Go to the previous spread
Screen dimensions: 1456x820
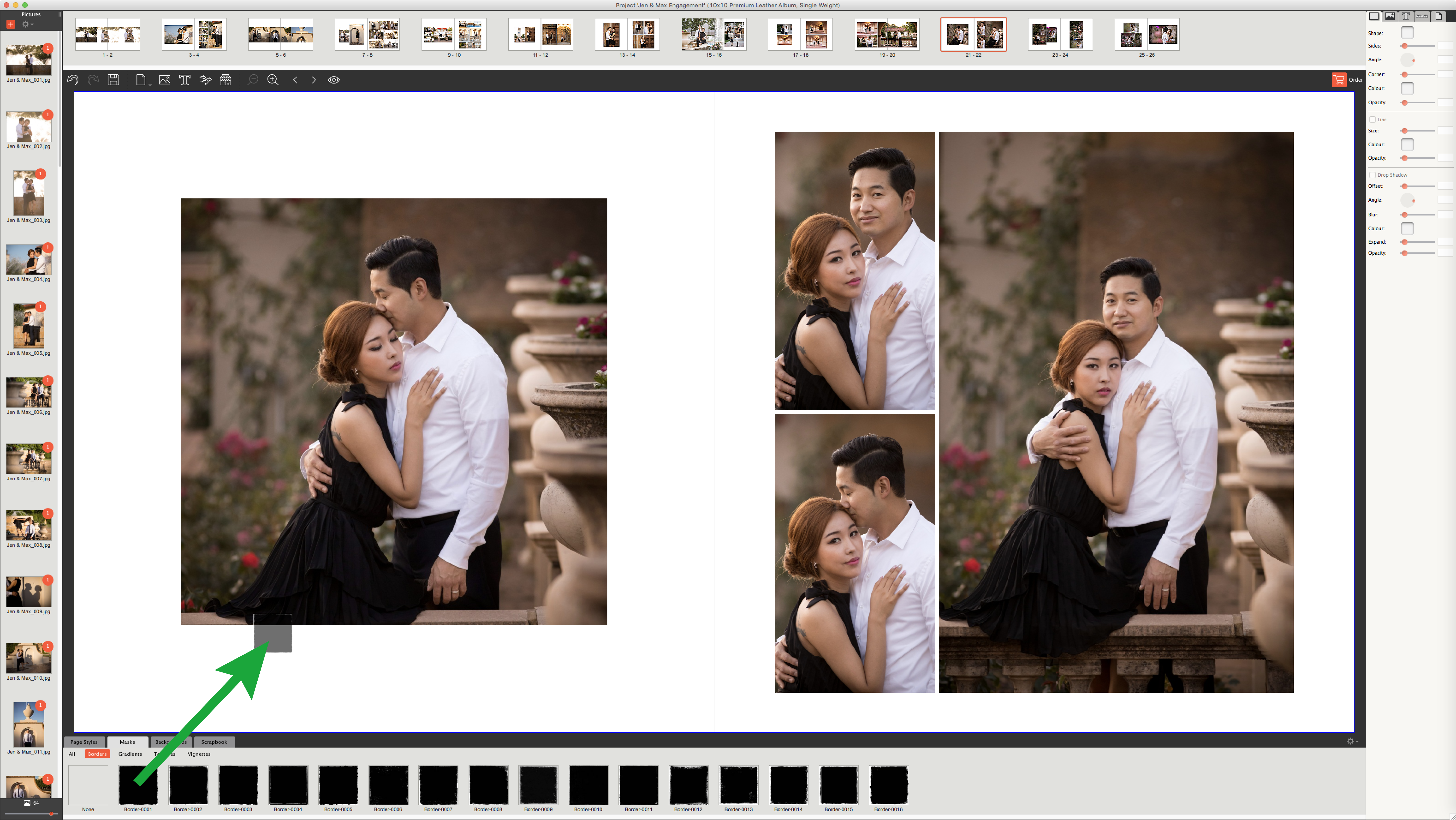click(295, 80)
